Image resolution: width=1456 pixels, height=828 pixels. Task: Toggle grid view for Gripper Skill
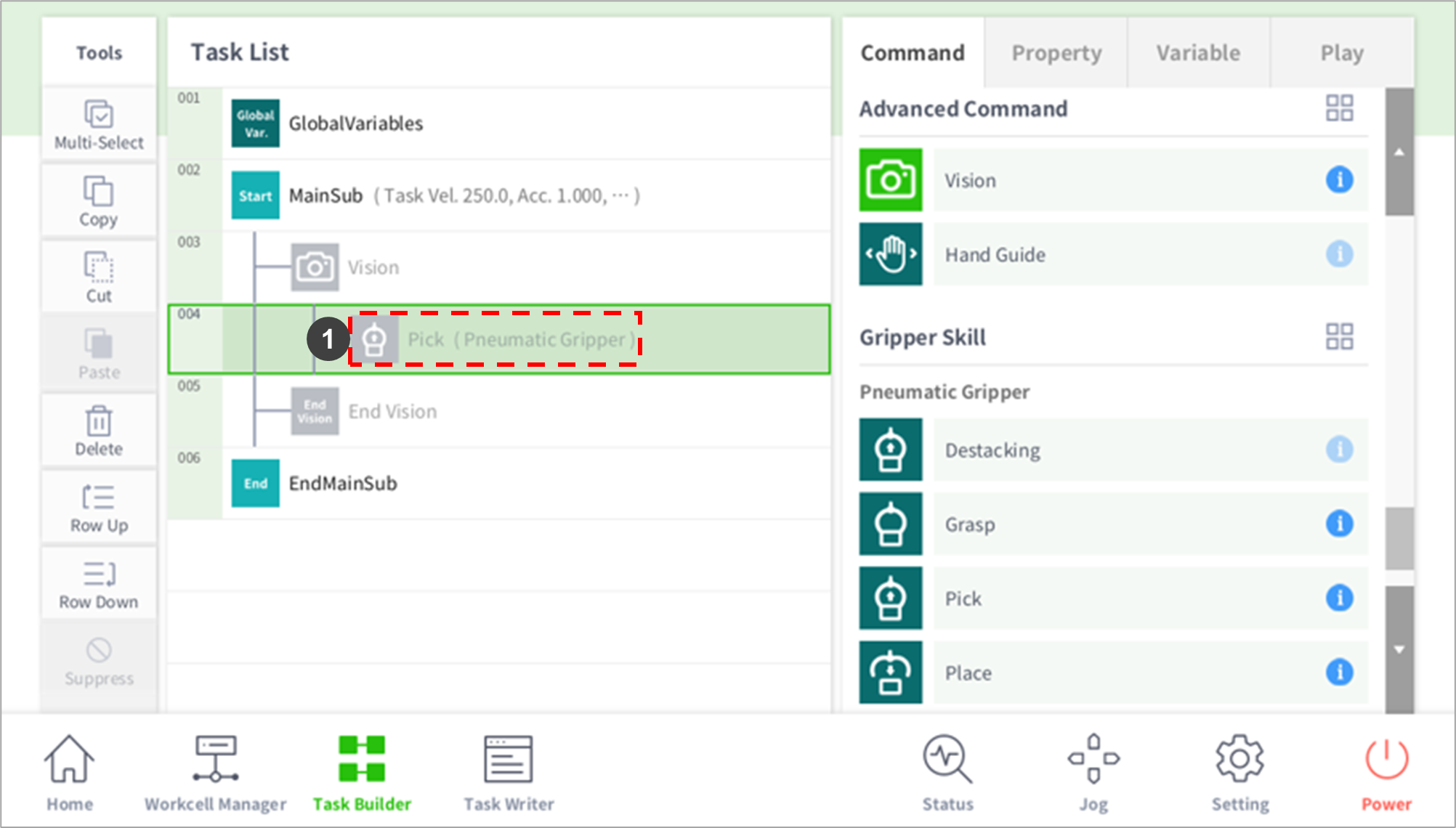pos(1339,337)
